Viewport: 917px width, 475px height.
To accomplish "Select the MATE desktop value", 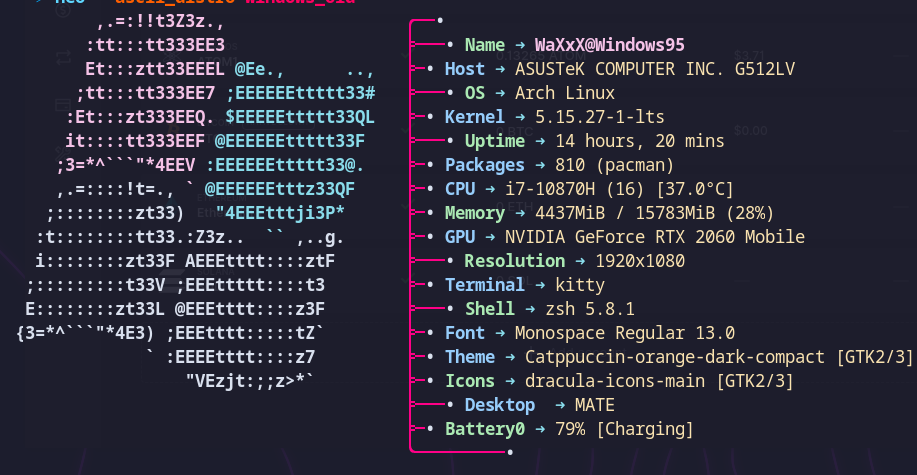I will tap(595, 405).
